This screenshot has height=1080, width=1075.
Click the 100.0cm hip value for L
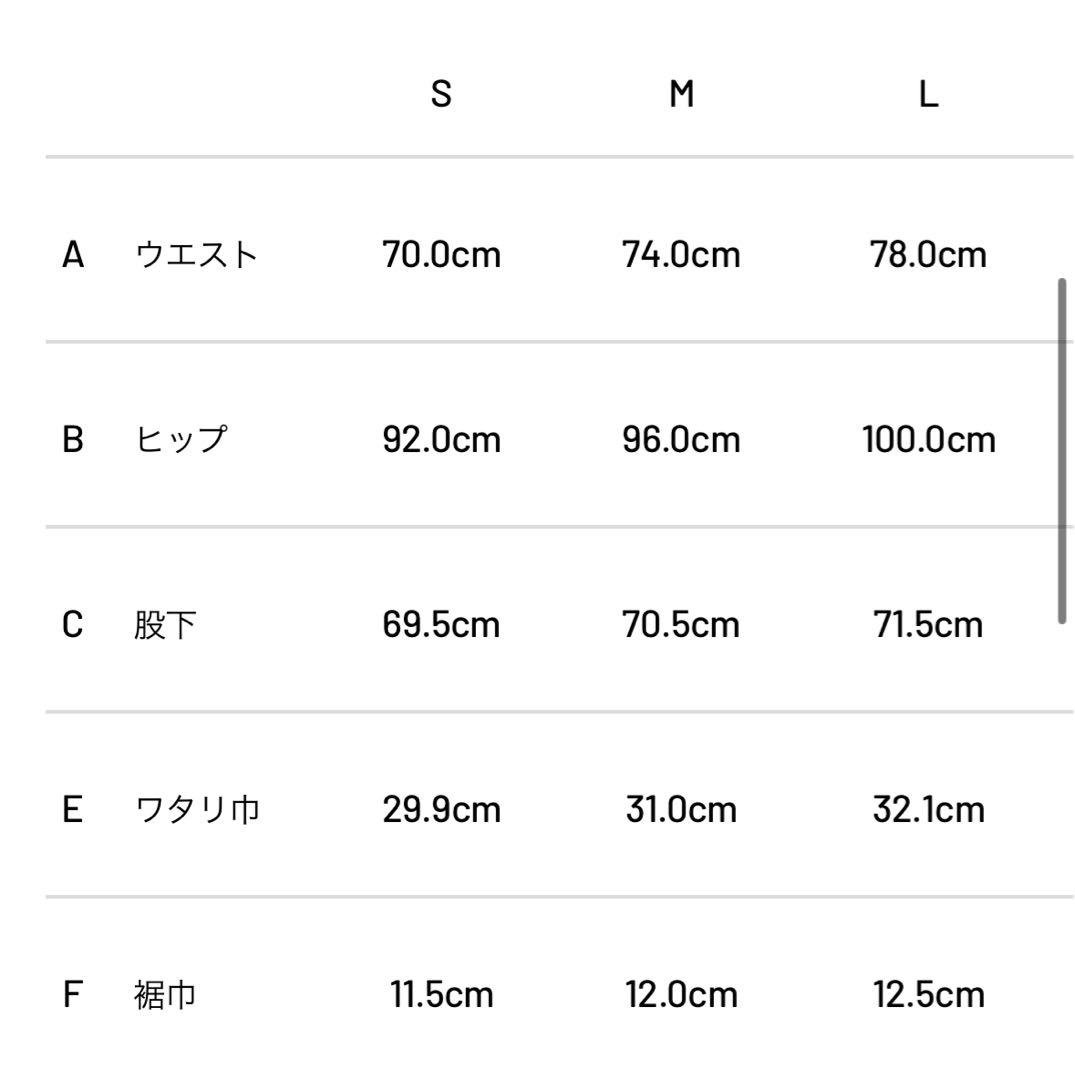click(929, 440)
